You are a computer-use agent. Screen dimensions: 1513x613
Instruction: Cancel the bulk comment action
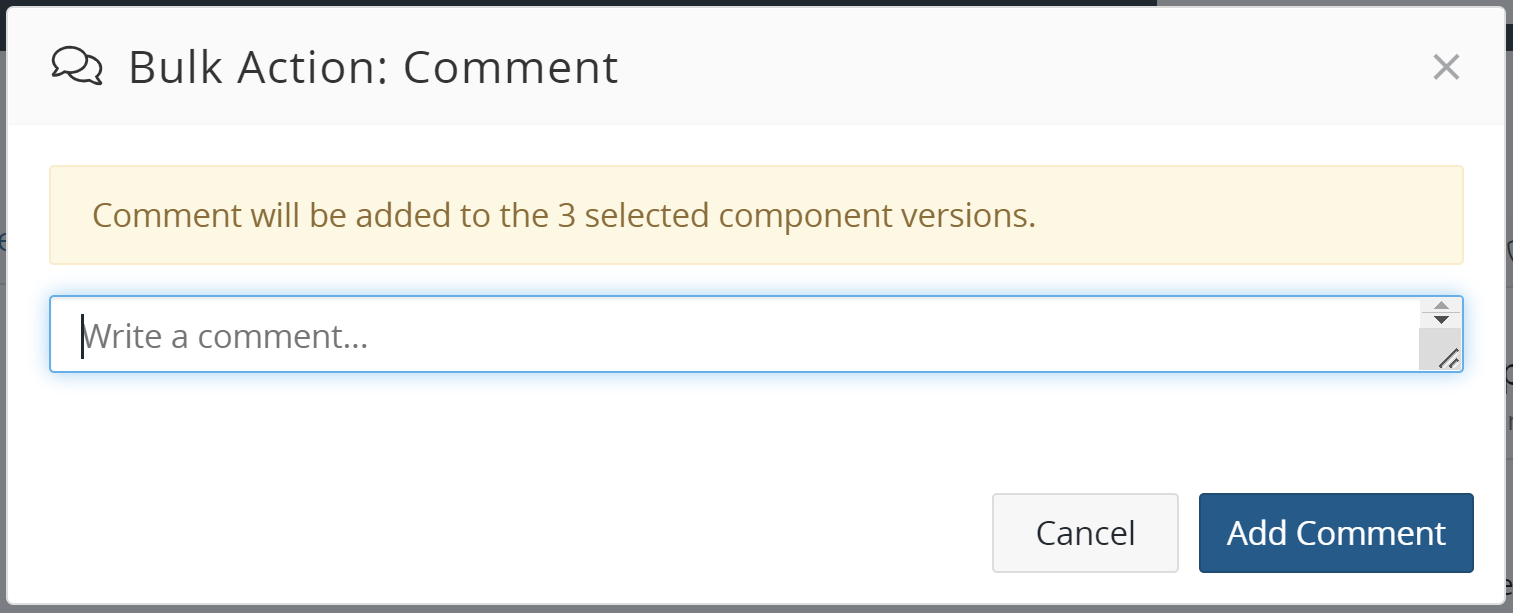(1085, 532)
